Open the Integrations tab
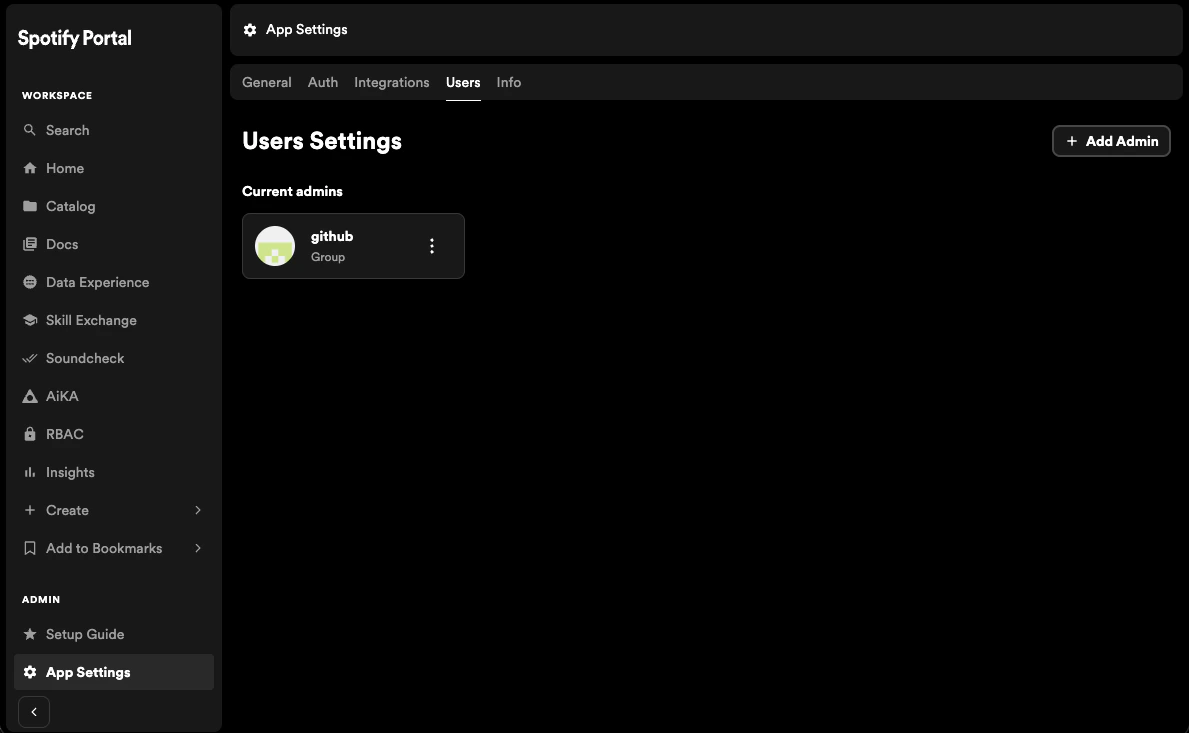1189x733 pixels. [x=391, y=83]
